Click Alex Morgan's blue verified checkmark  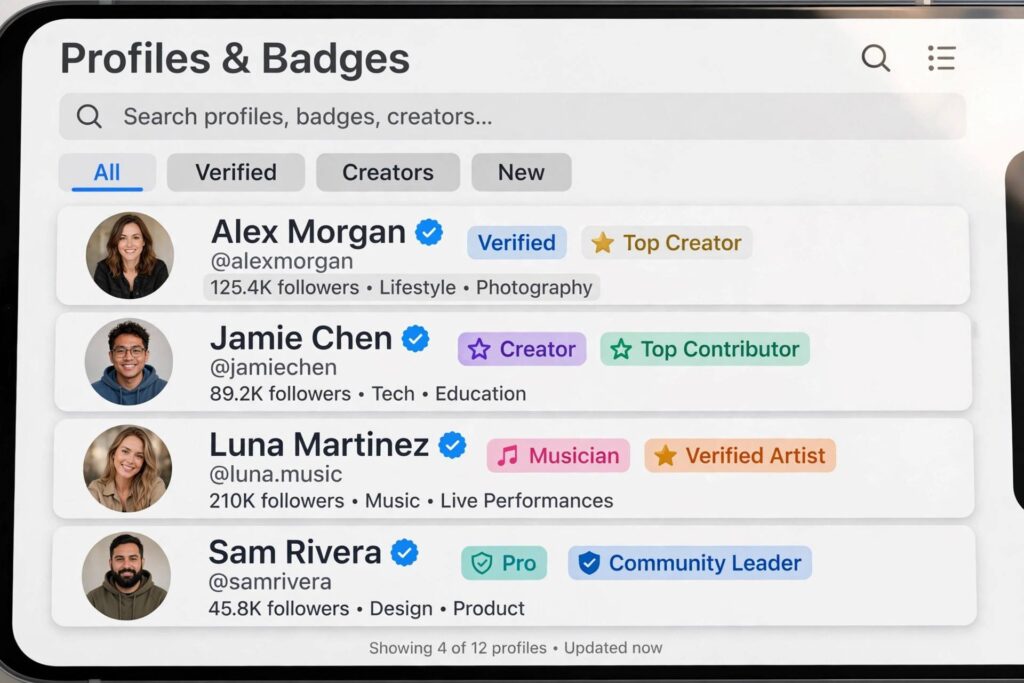429,232
